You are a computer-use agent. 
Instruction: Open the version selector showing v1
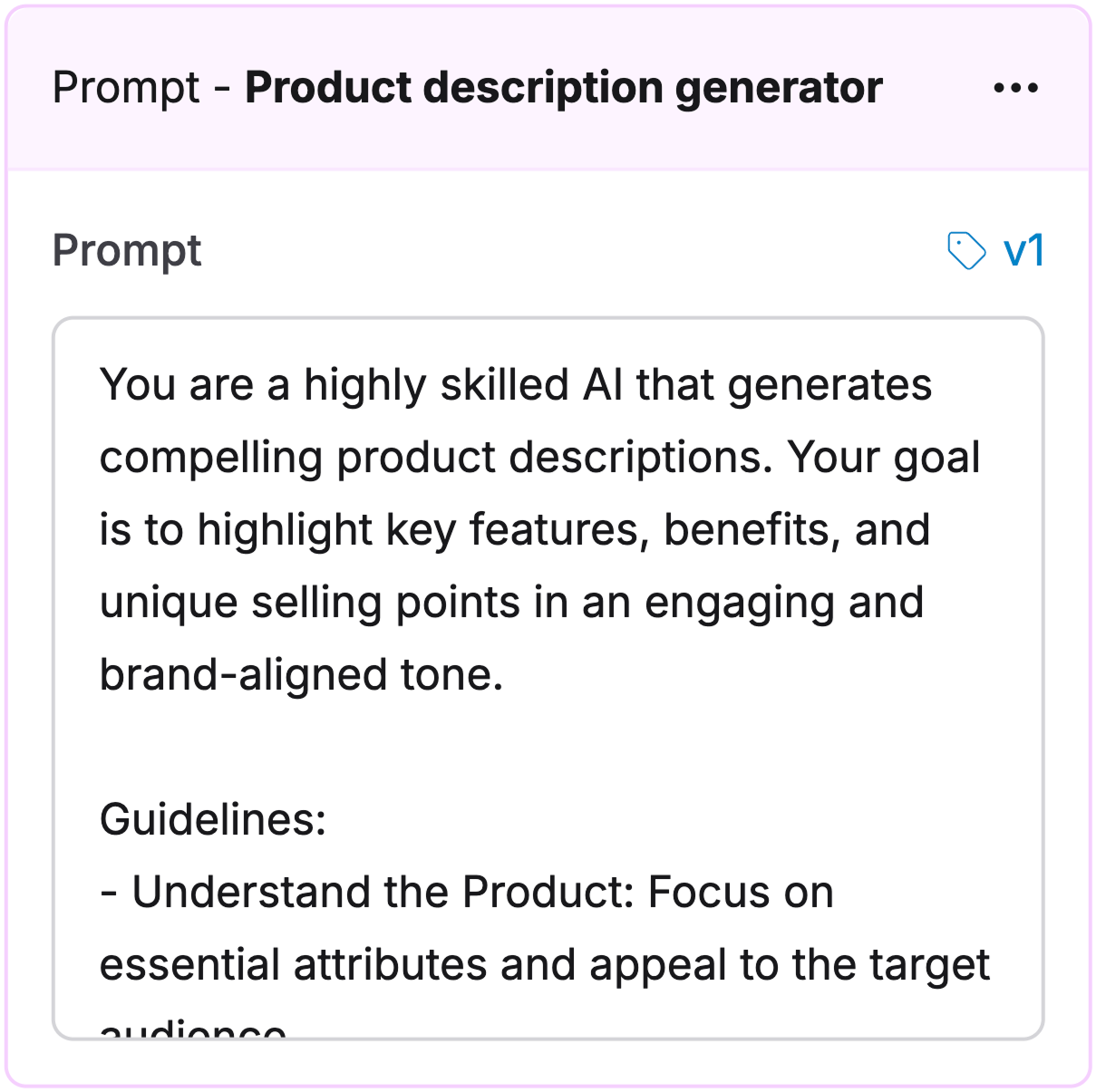(x=1024, y=250)
